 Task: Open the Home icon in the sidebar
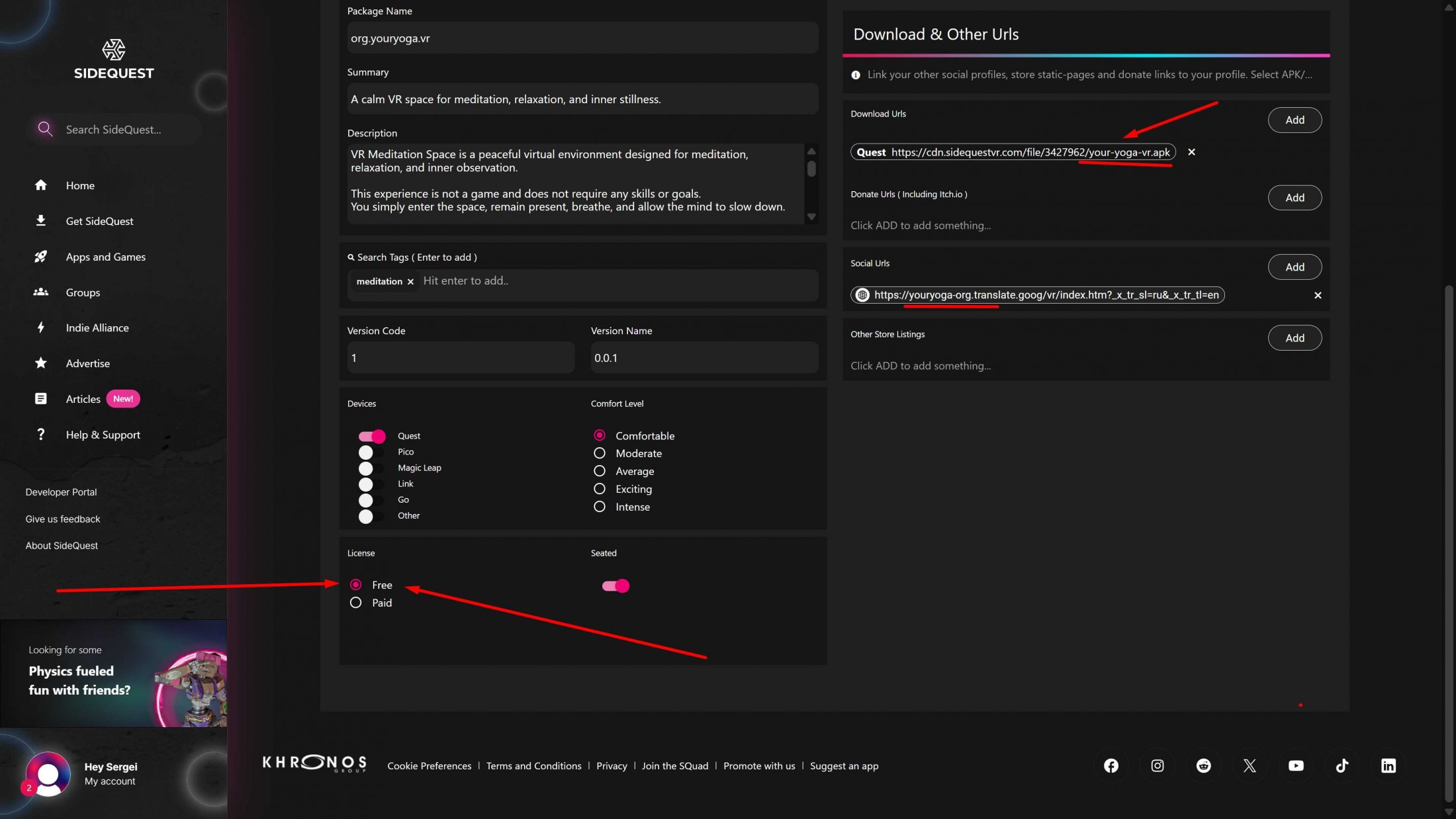click(x=40, y=185)
